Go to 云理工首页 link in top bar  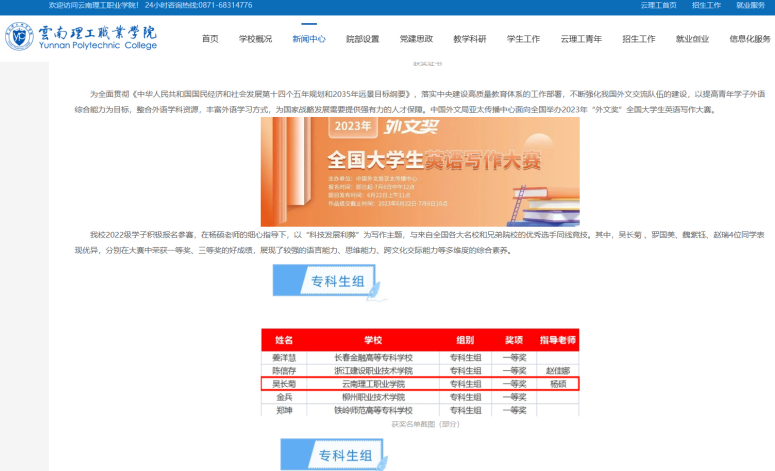coord(658,5)
